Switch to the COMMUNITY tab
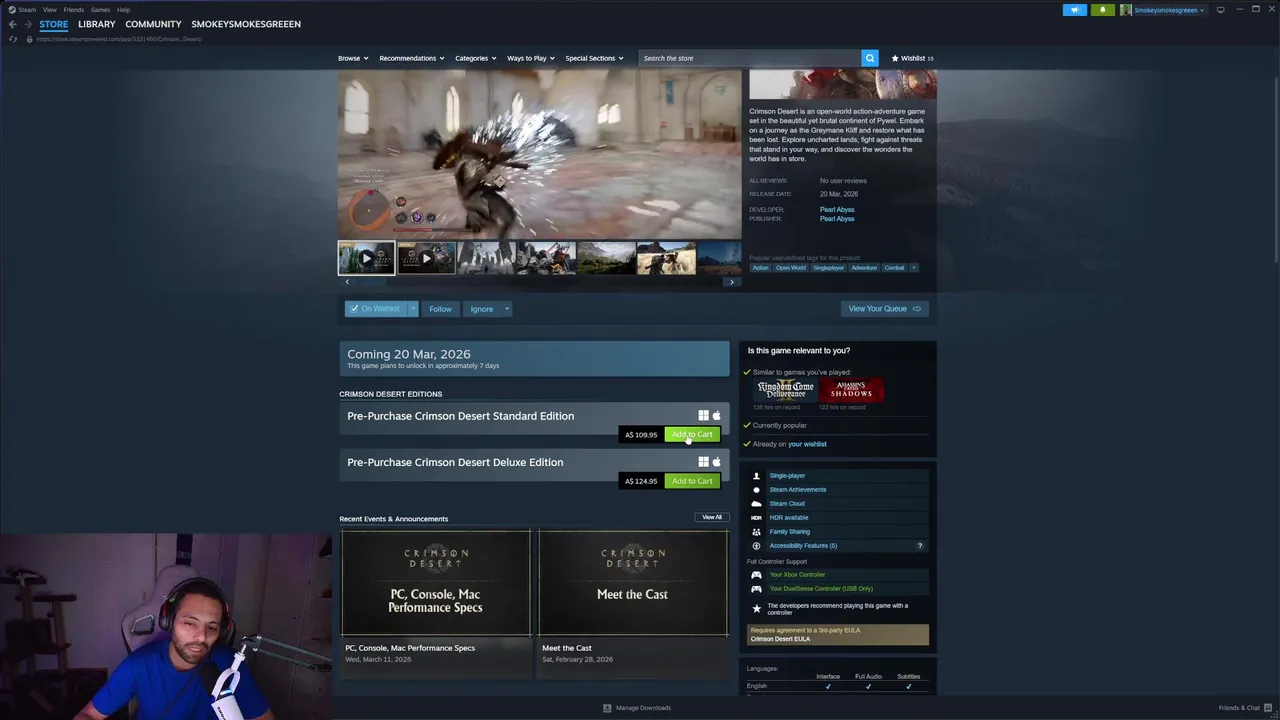The image size is (1280, 720). [x=153, y=24]
